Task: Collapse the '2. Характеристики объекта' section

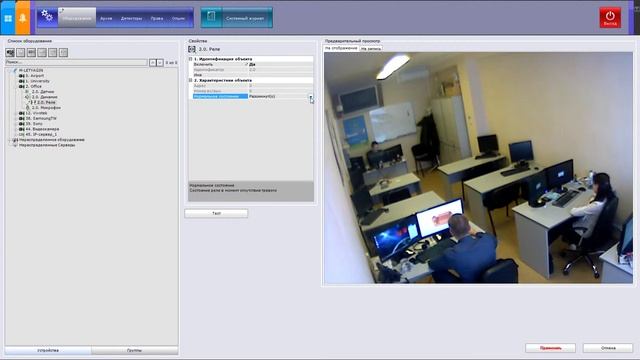Action: click(191, 80)
